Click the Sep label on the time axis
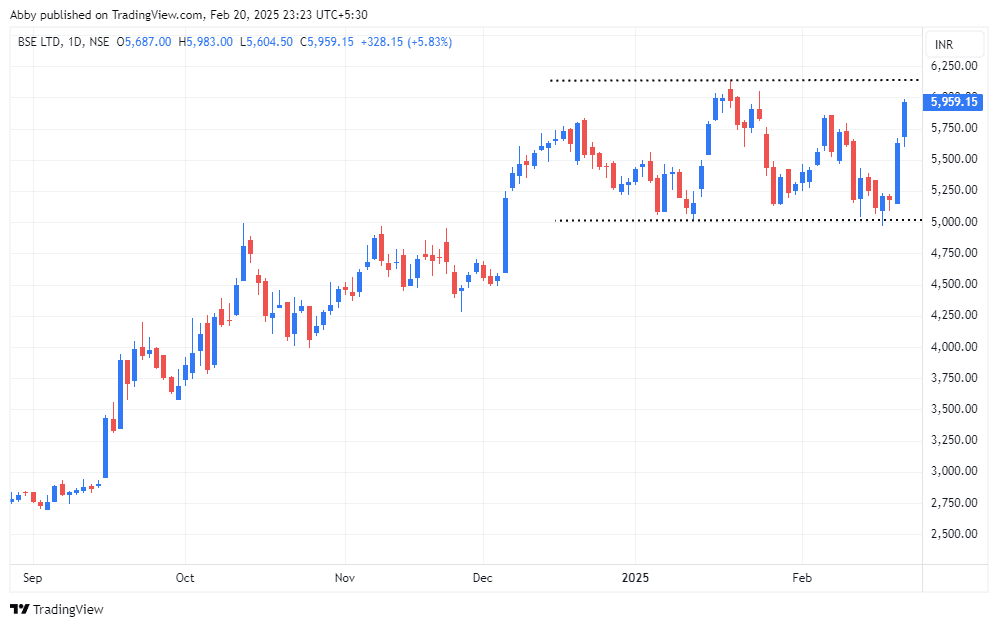Image resolution: width=998 pixels, height=627 pixels. tap(32, 577)
